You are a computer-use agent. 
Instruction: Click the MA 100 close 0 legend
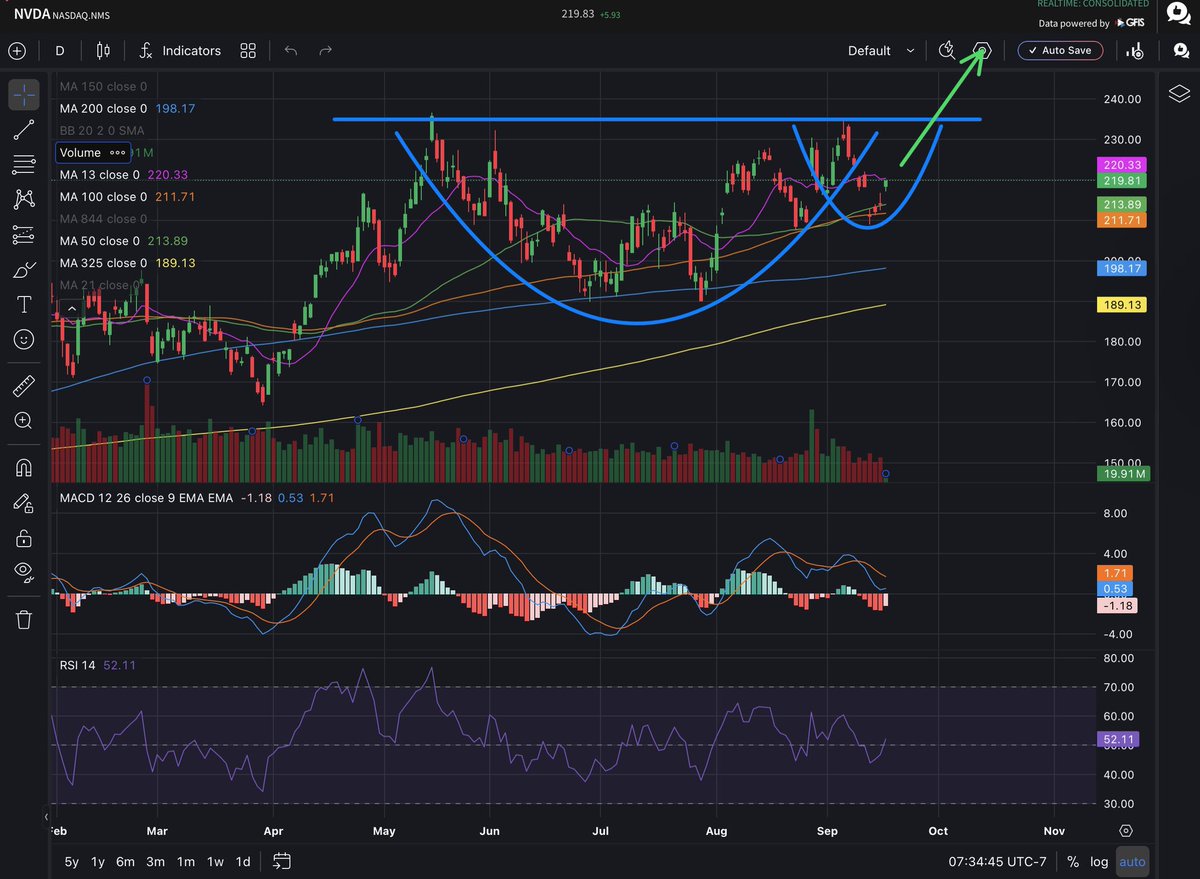tap(103, 196)
